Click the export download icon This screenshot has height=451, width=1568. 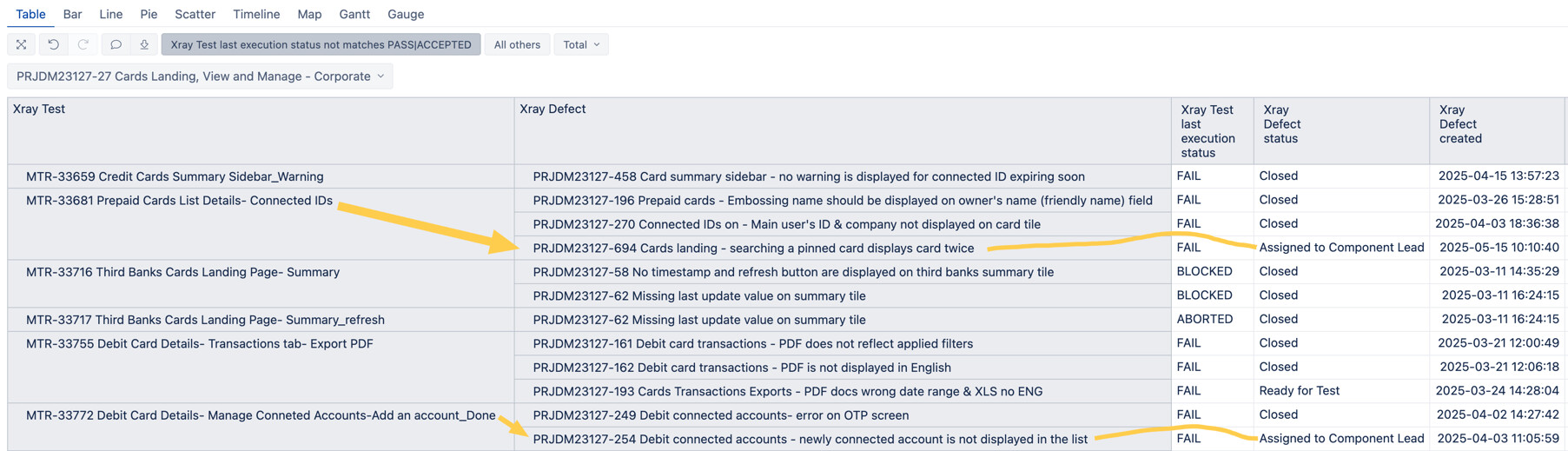click(144, 44)
